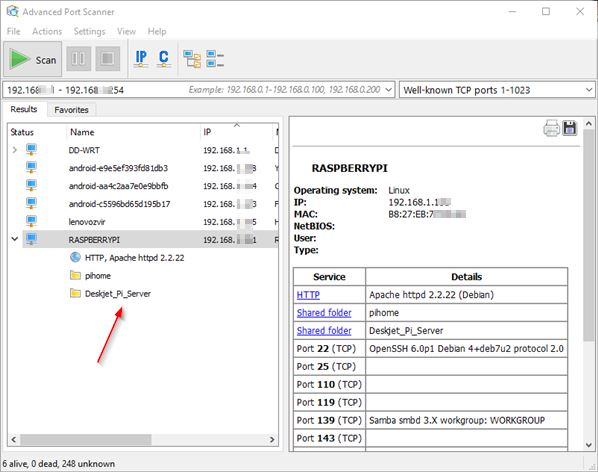Select the android-c5596bd65d195b17 device
Image resolution: width=598 pixels, height=472 pixels.
(150, 204)
